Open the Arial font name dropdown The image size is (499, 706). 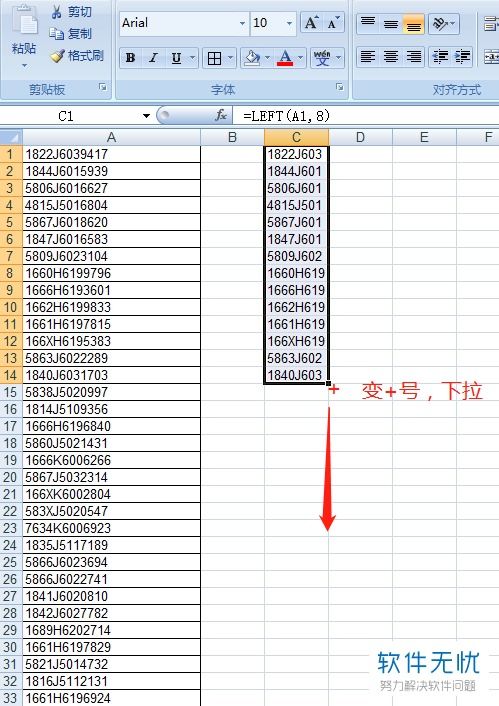pyautogui.click(x=242, y=23)
